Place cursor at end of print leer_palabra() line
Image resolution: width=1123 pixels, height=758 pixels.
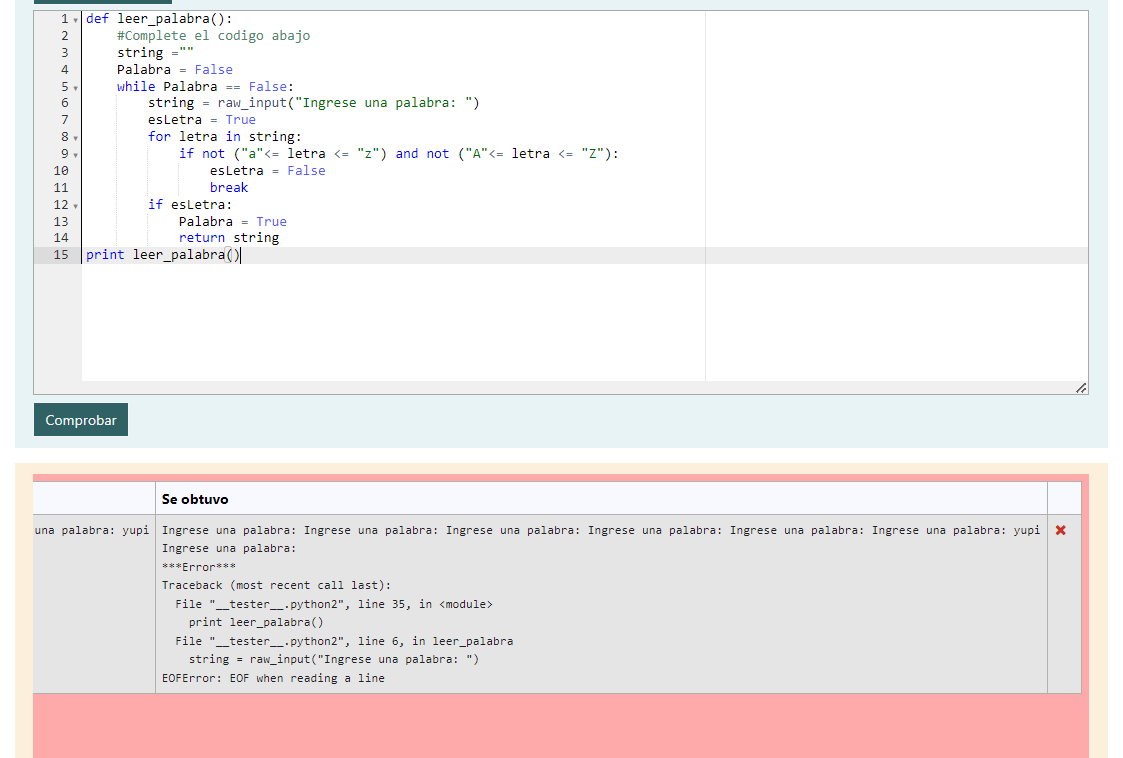[x=241, y=255]
